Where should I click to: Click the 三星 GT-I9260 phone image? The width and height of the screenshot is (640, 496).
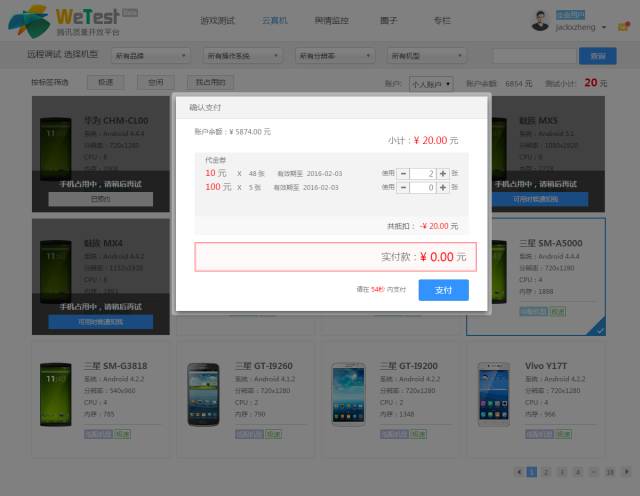click(x=203, y=394)
